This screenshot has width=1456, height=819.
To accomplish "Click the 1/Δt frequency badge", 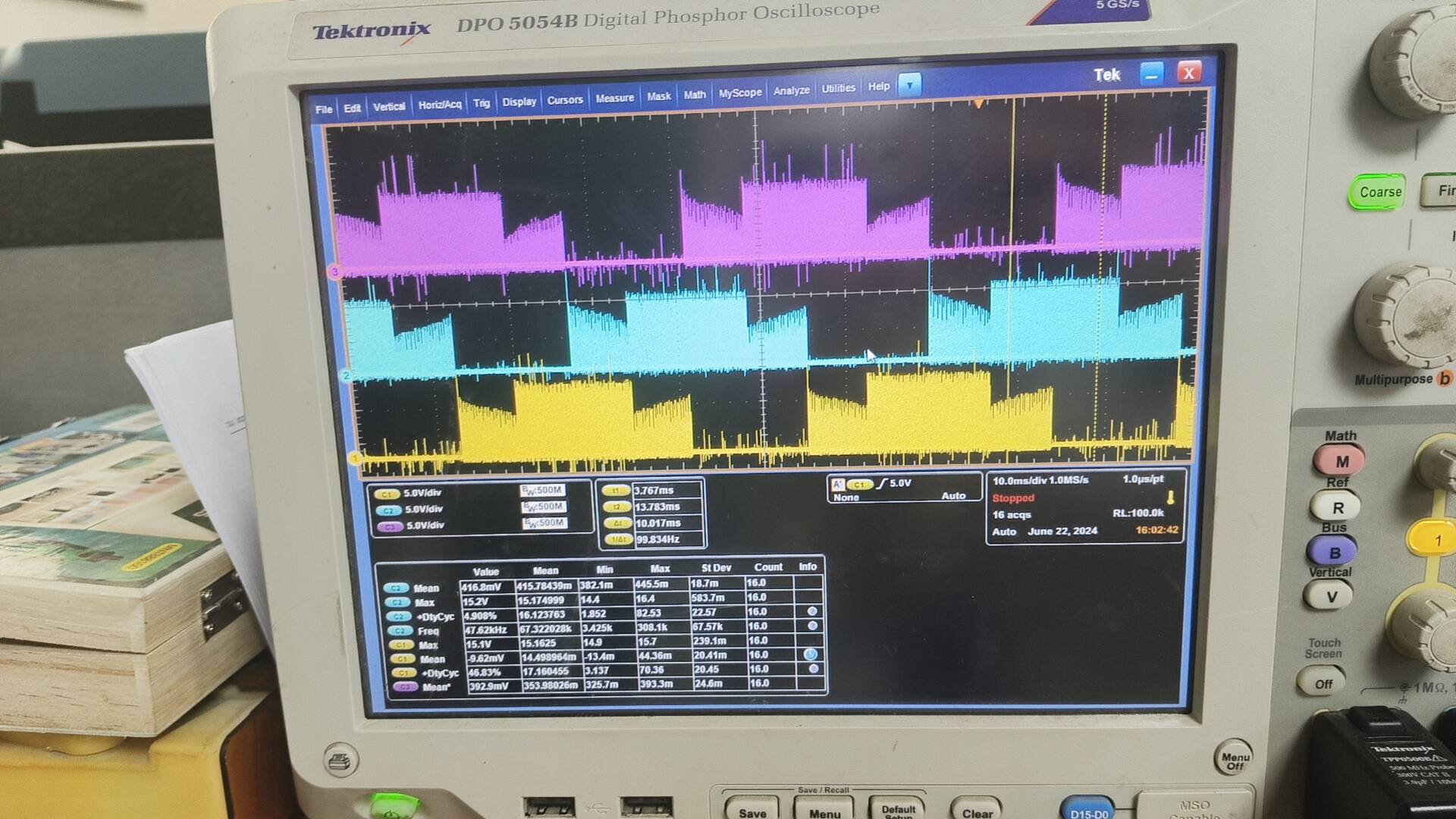I will pos(618,540).
